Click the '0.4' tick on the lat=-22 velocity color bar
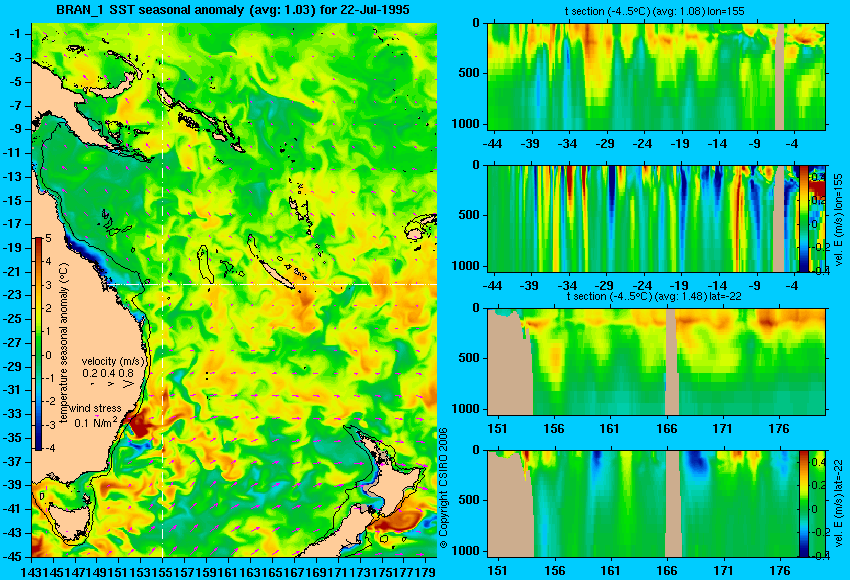This screenshot has width=850, height=580. click(818, 462)
